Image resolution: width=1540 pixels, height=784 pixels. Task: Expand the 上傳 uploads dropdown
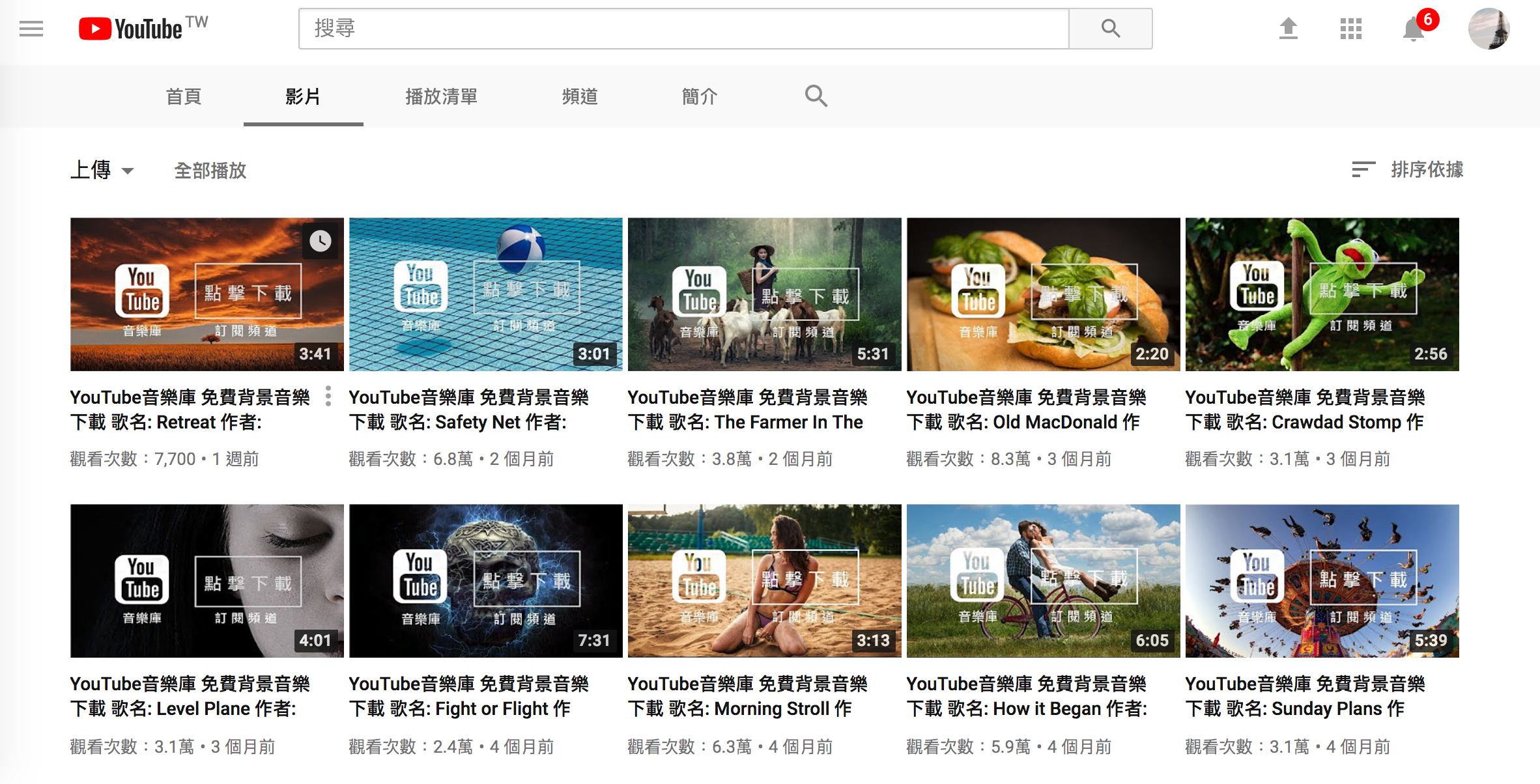pos(102,171)
